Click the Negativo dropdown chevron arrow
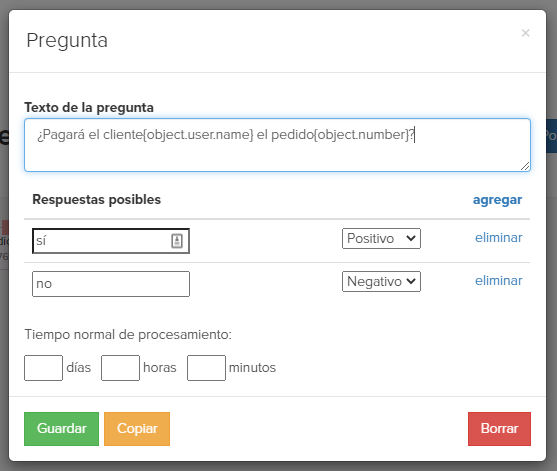Viewport: 557px width, 471px height. point(411,281)
